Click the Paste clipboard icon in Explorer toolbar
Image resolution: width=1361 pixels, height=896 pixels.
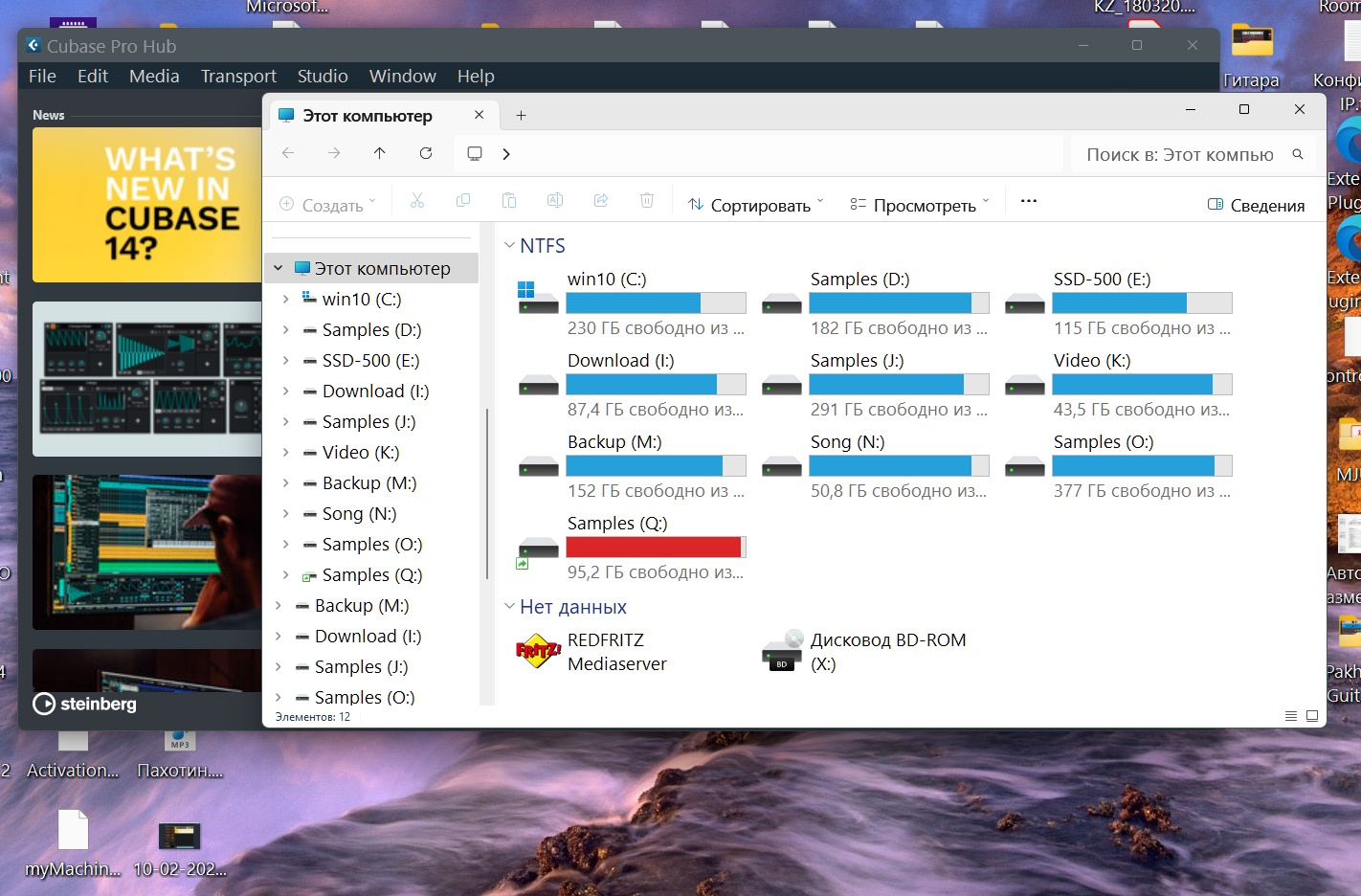(x=509, y=201)
